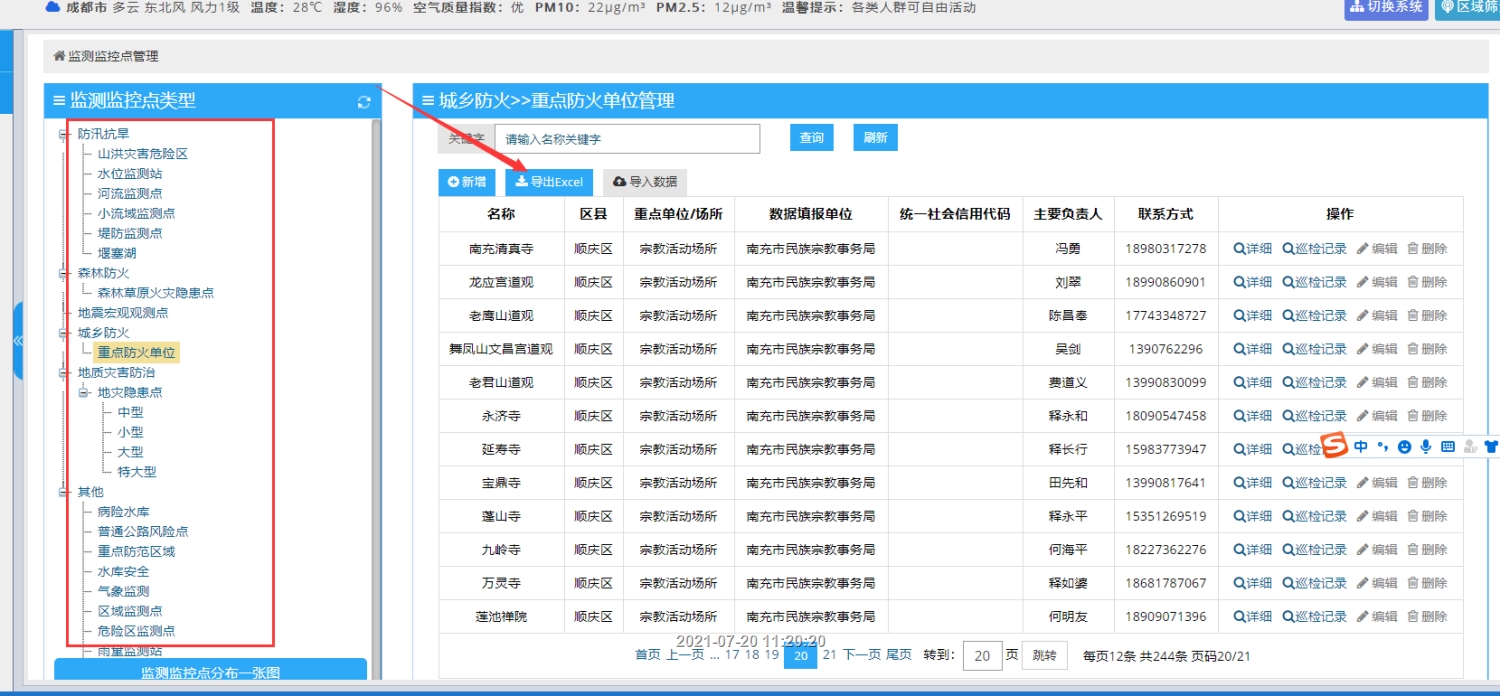
Task: Click the 转到 page number input
Action: (x=982, y=656)
